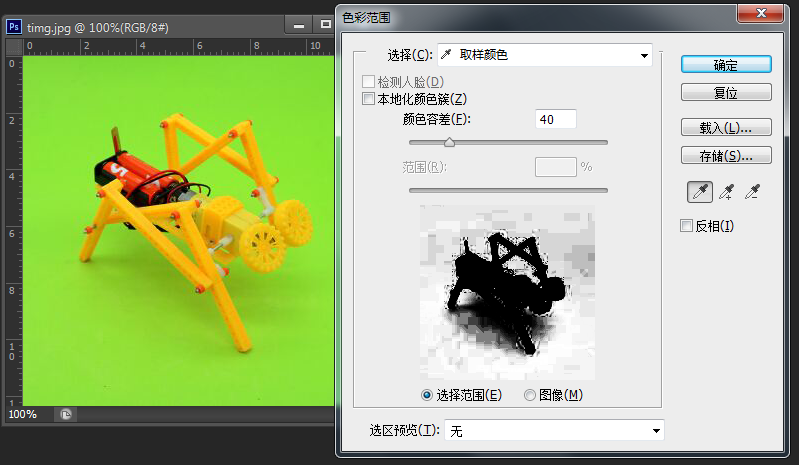Click the 范围 range slider track
The width and height of the screenshot is (799, 465).
508,190
